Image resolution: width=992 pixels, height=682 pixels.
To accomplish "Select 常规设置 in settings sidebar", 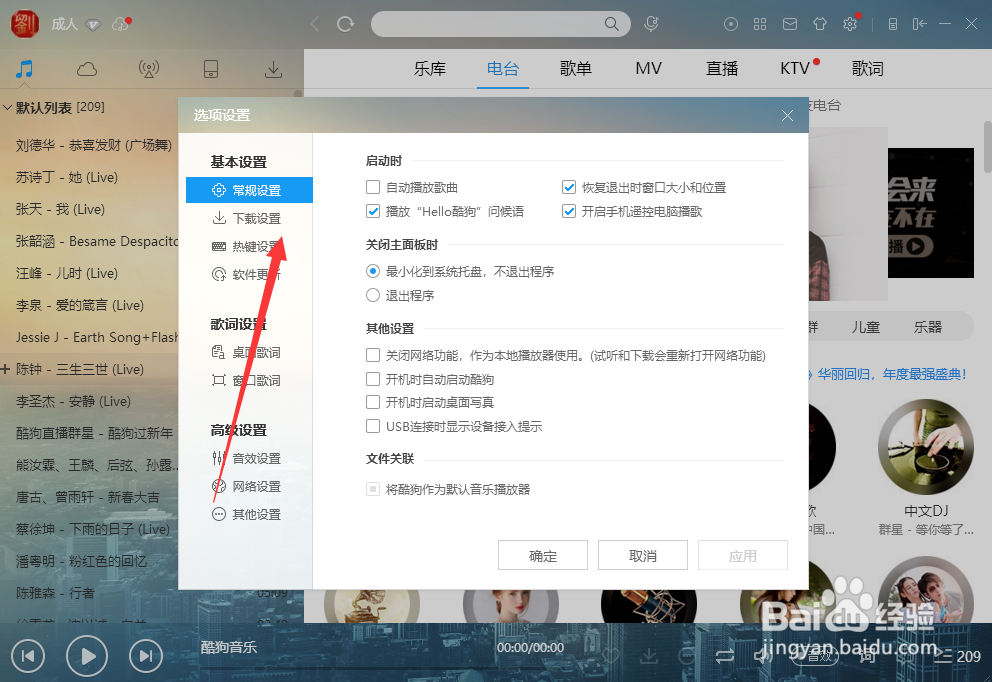I will pos(249,190).
